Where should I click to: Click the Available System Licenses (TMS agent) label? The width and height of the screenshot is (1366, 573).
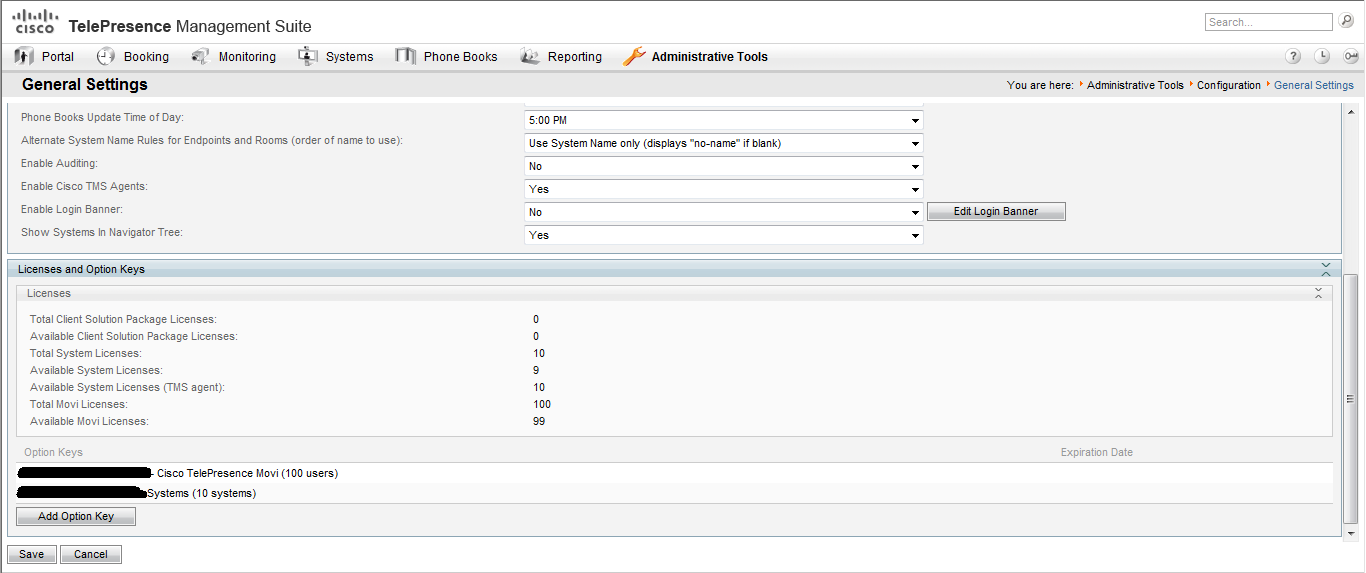point(127,387)
